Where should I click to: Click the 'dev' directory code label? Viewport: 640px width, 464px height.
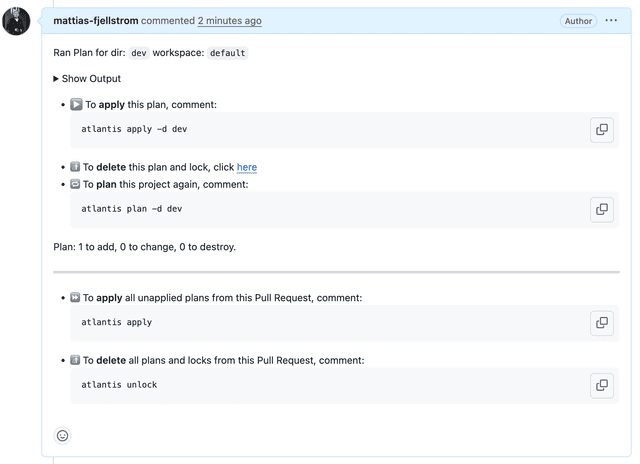[x=139, y=53]
